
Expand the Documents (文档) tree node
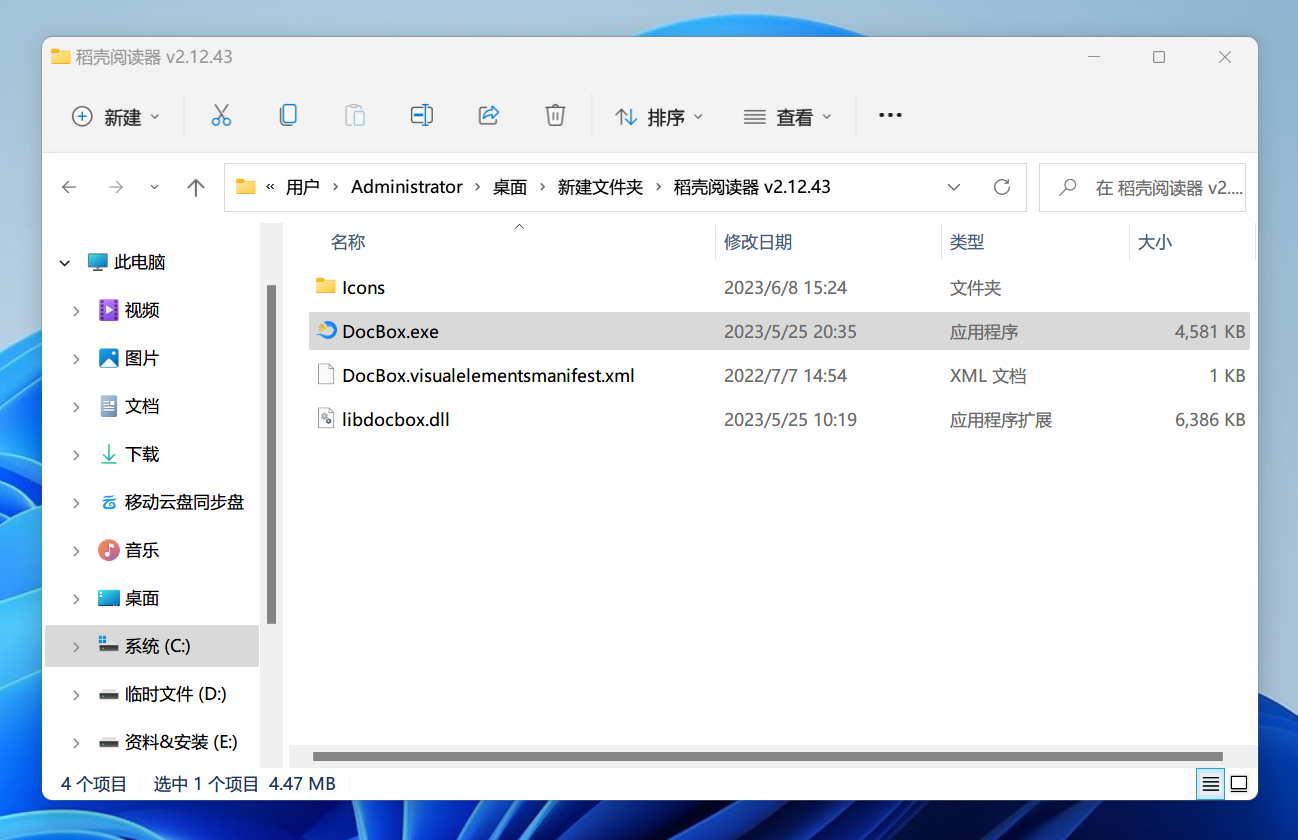(x=76, y=407)
